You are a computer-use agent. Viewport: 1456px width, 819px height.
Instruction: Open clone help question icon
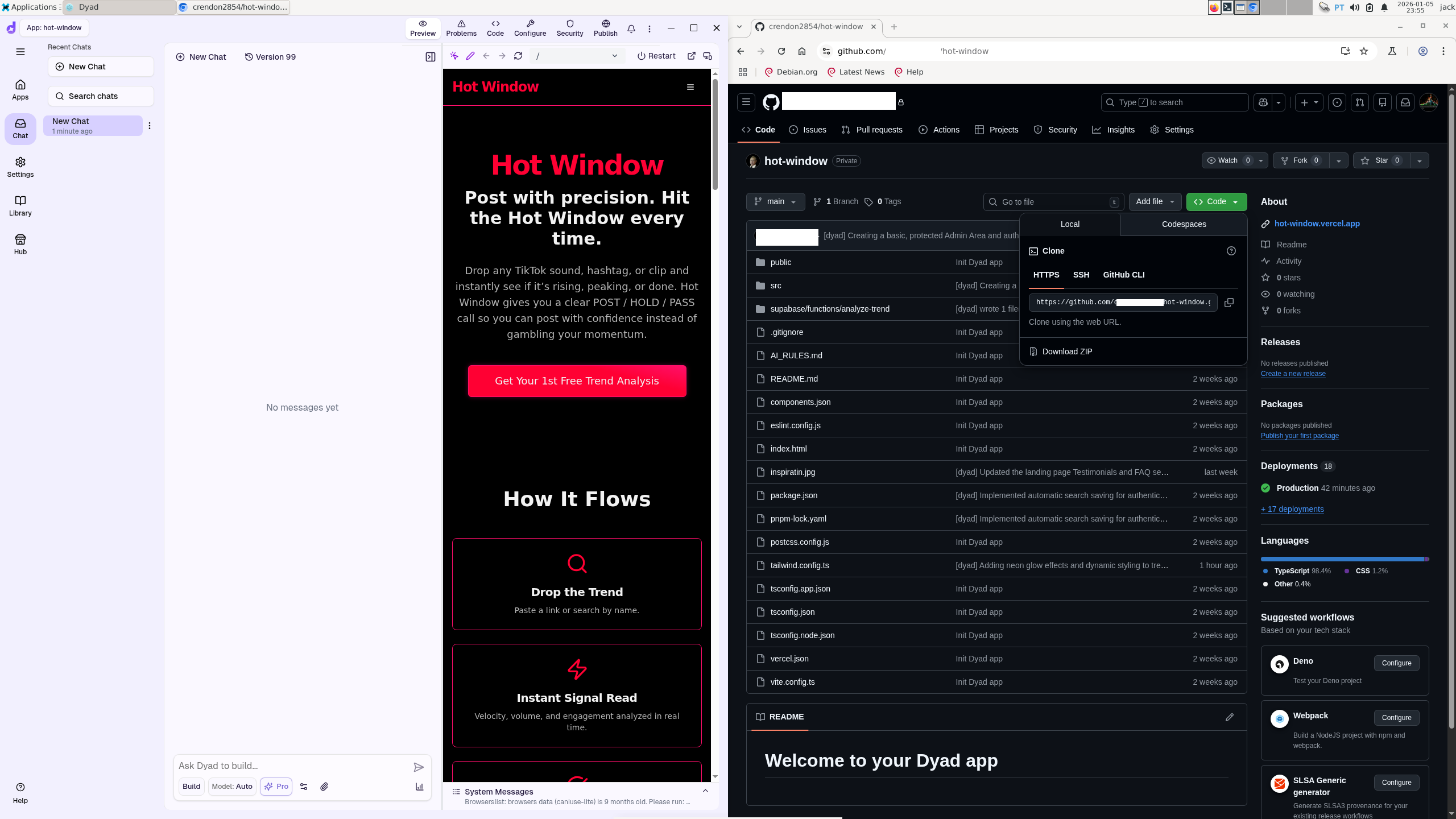pyautogui.click(x=1231, y=251)
